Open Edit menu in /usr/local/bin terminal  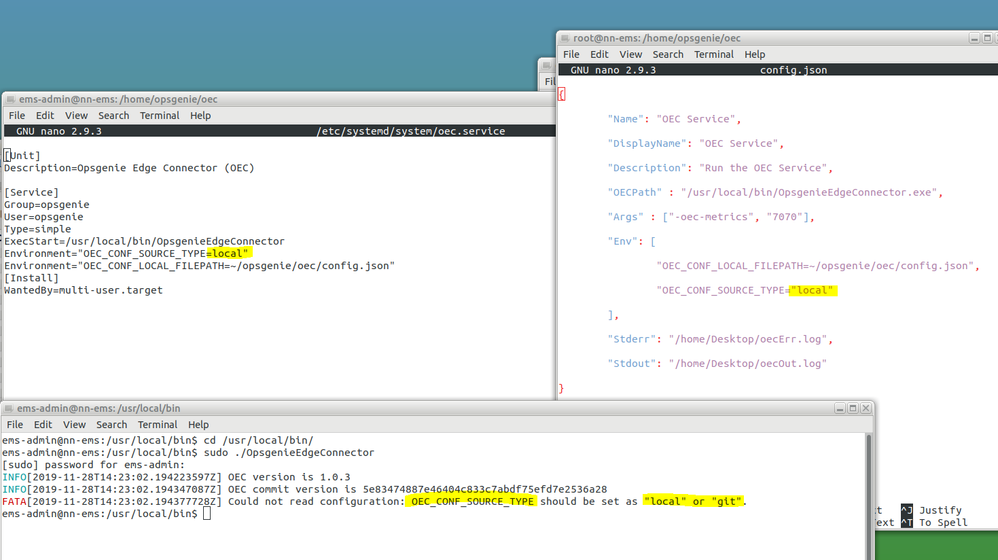click(43, 424)
